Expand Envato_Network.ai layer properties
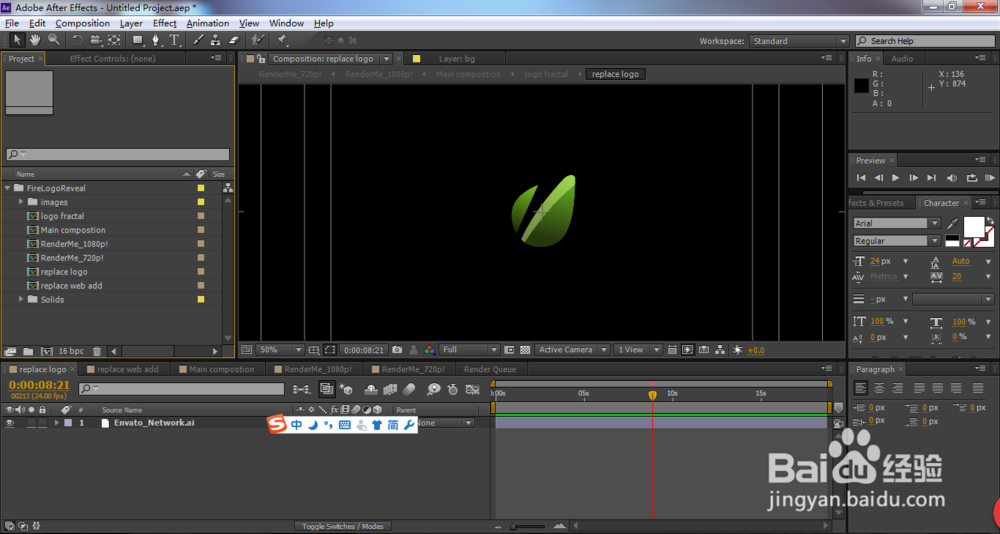 [x=57, y=423]
